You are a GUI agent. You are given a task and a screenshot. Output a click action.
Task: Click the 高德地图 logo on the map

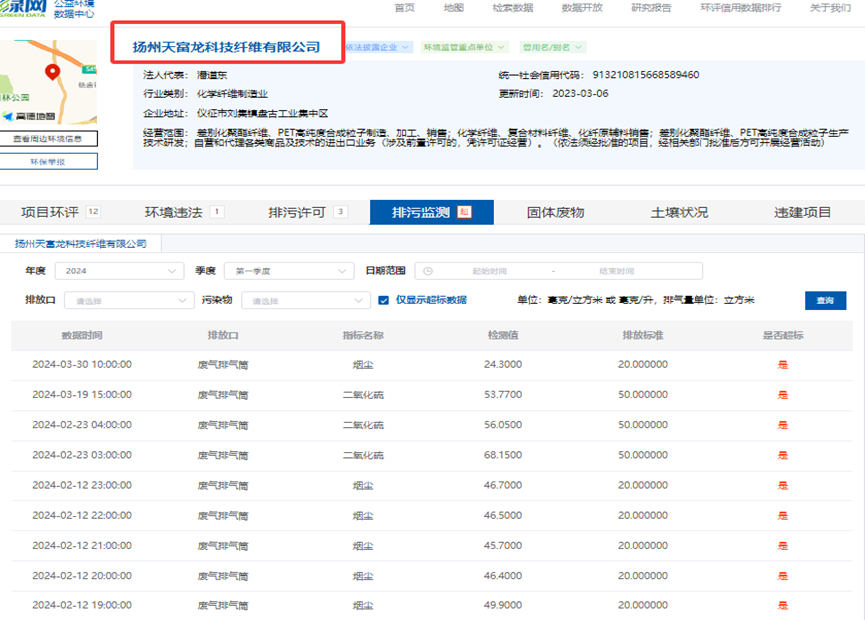(x=29, y=116)
